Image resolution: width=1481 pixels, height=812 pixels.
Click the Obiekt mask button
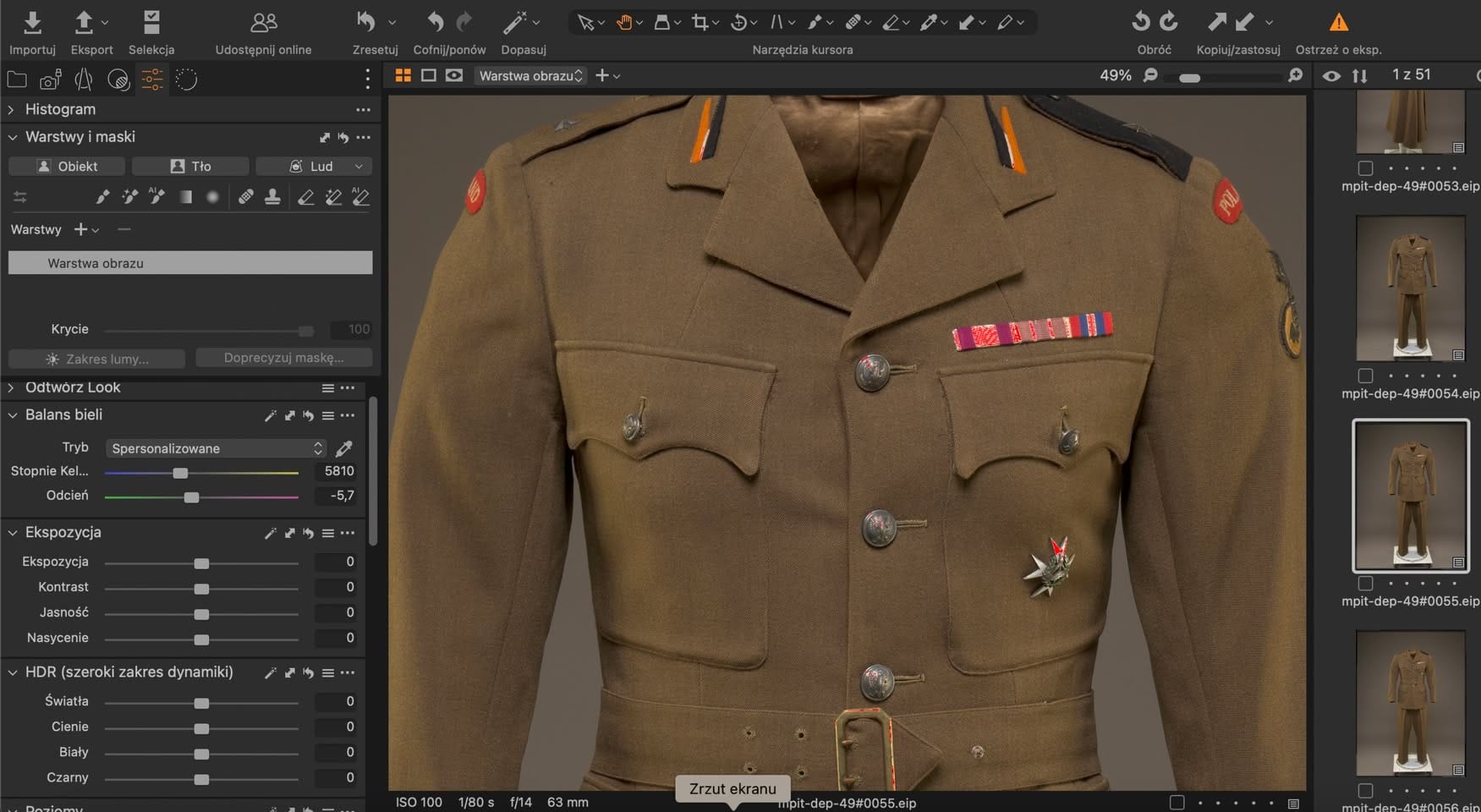[x=67, y=167]
